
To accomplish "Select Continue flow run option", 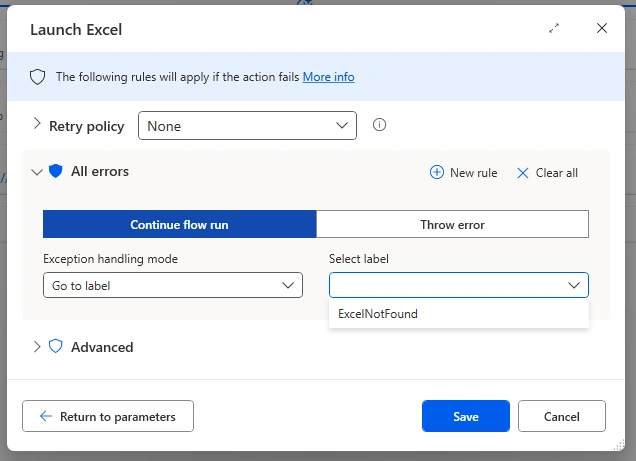I will [x=179, y=224].
